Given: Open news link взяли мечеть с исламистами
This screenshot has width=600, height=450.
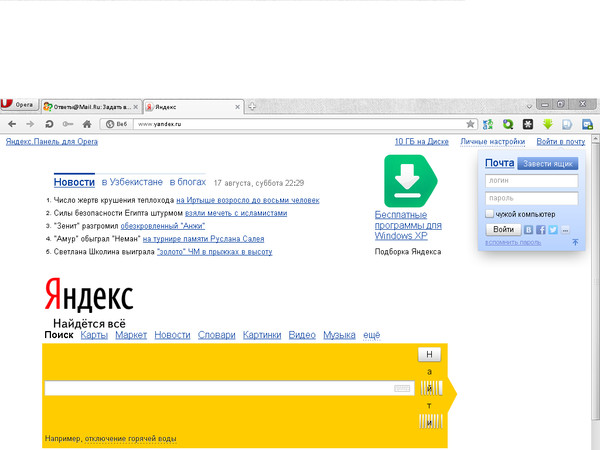Looking at the screenshot, I should (x=236, y=213).
